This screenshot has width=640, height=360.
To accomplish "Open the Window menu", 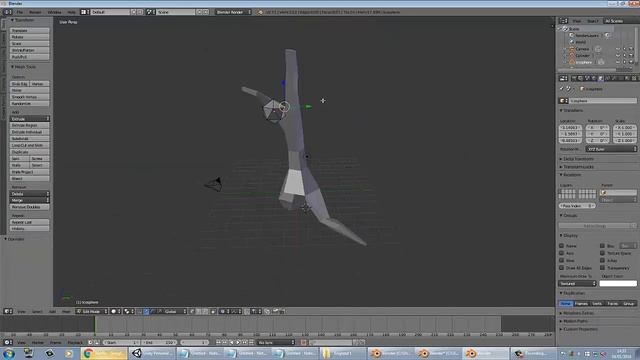I will coord(54,12).
